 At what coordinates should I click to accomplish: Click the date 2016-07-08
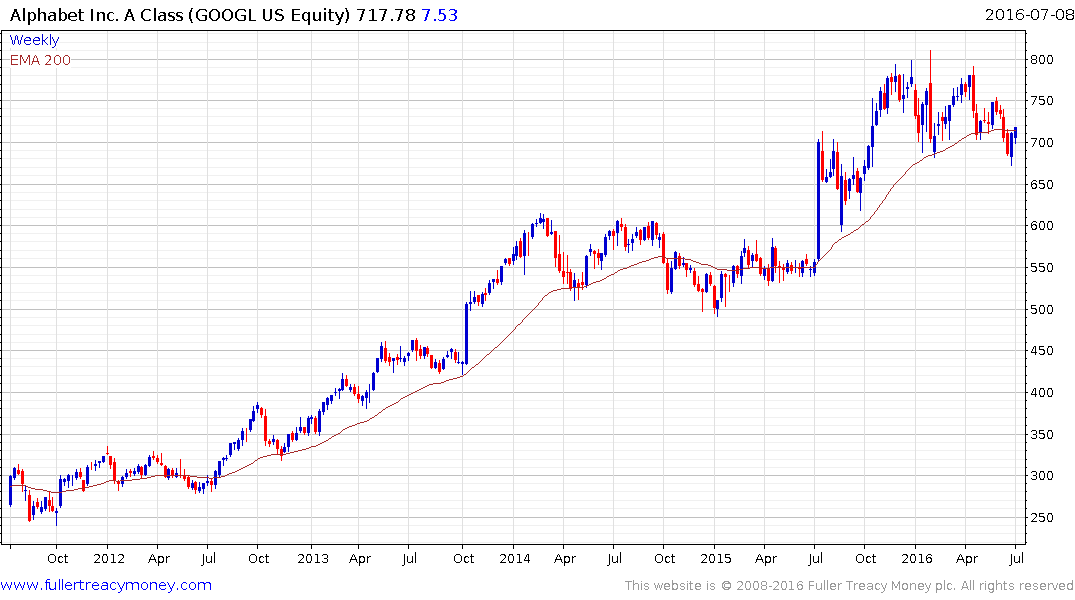1029,14
